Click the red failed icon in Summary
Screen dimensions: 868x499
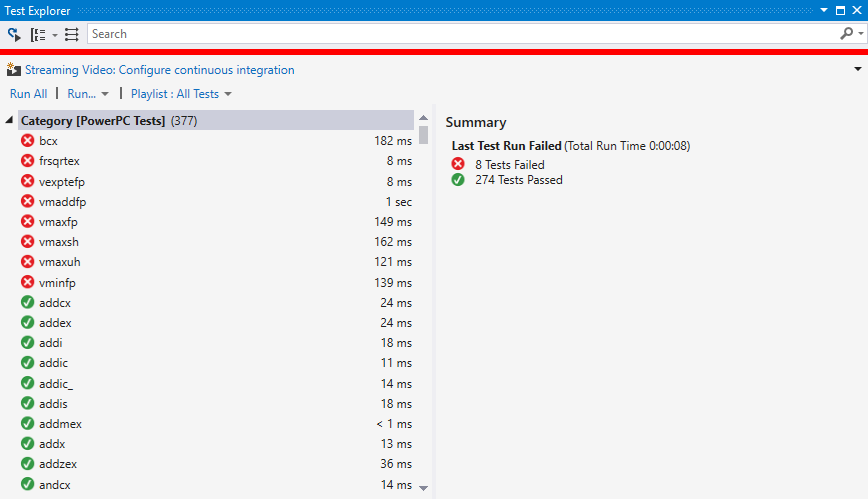pos(458,164)
